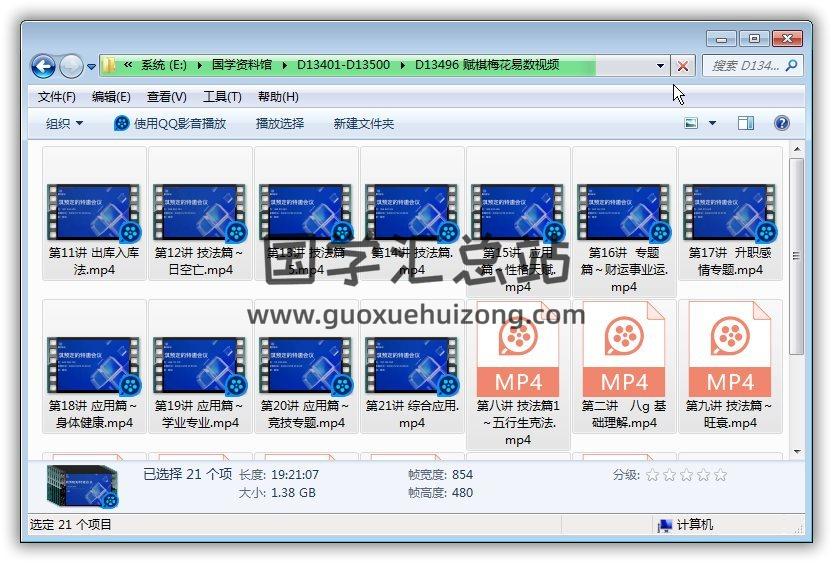Screen dimensions: 833x563
Task: Select 第17讲 升职感情专题.mp4 thumbnail
Action: click(x=730, y=212)
